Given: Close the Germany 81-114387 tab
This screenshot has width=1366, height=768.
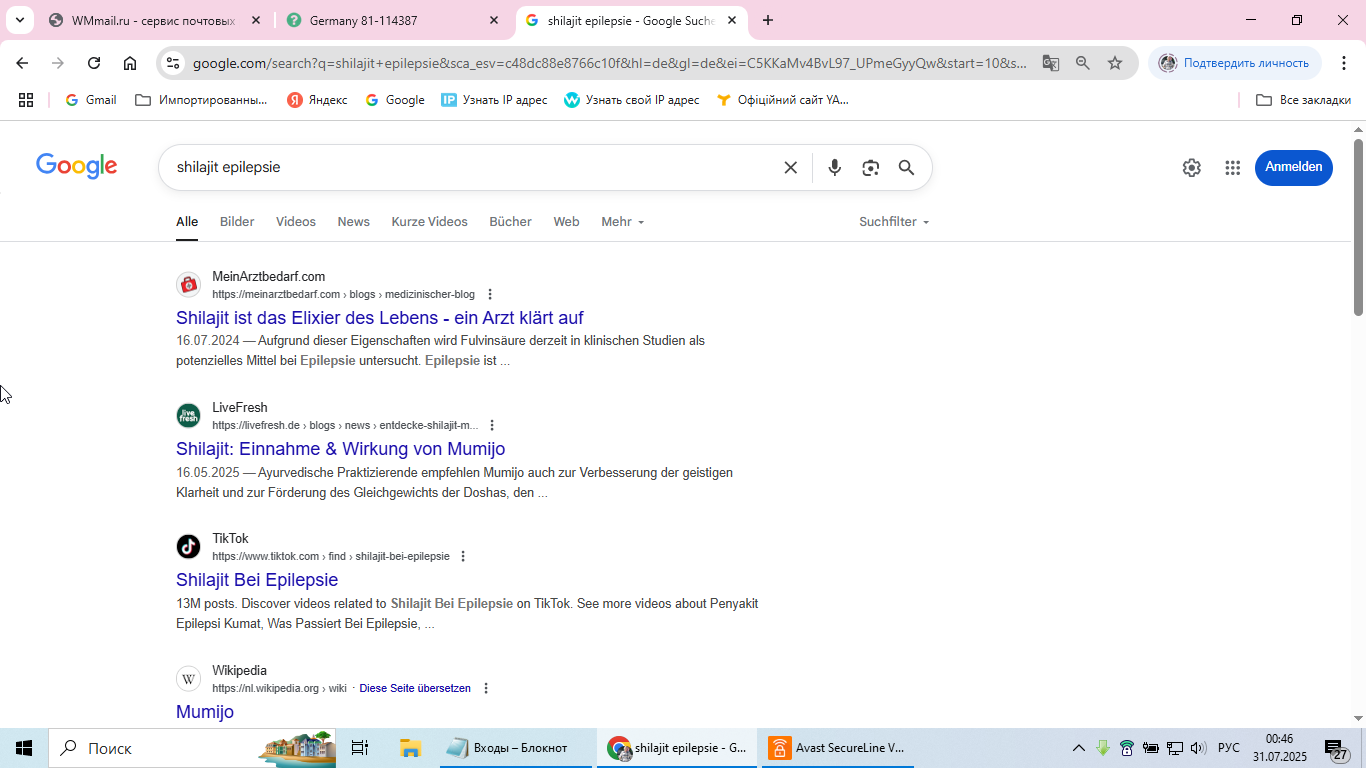Looking at the screenshot, I should tap(494, 20).
